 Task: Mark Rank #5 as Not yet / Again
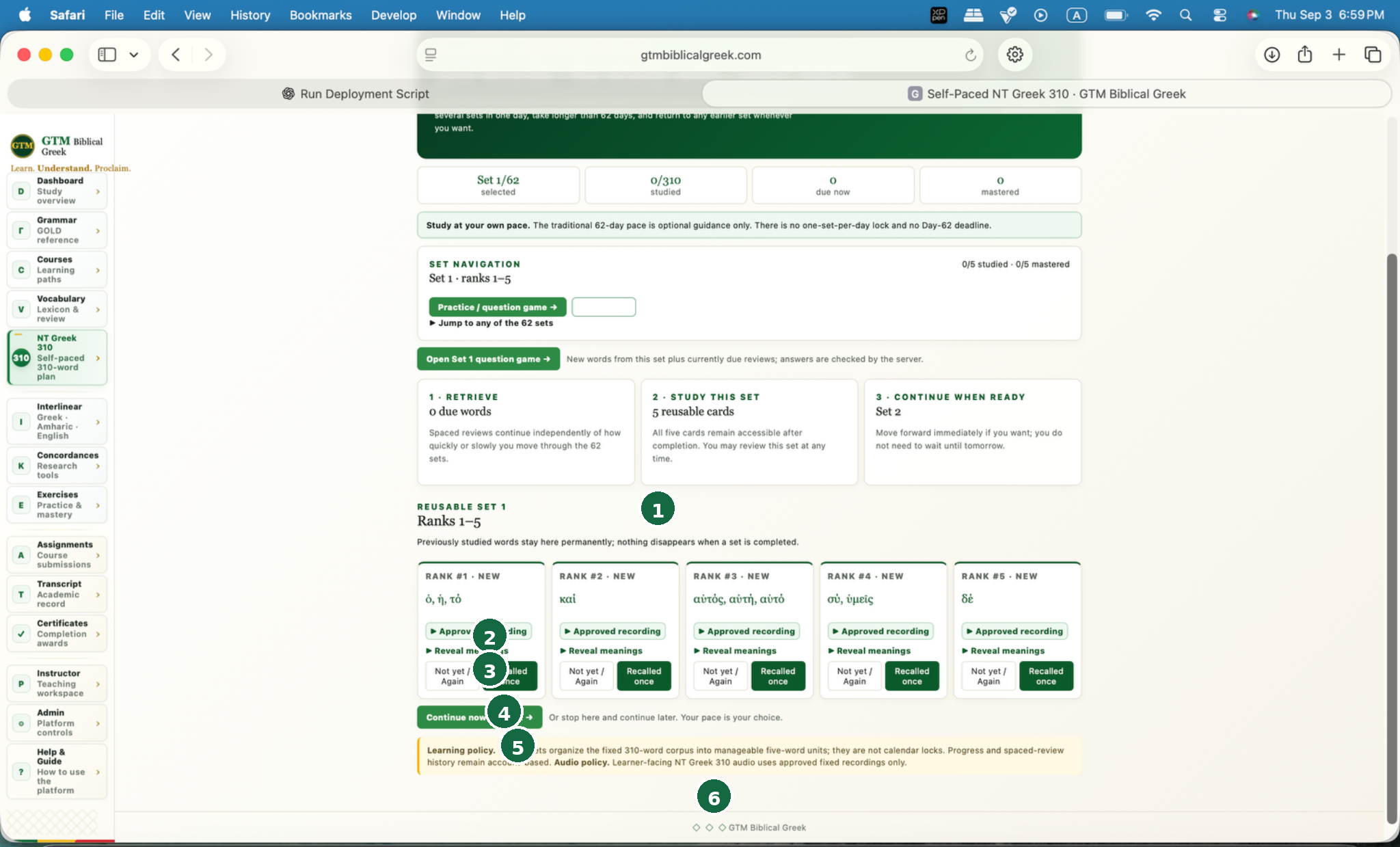point(988,676)
